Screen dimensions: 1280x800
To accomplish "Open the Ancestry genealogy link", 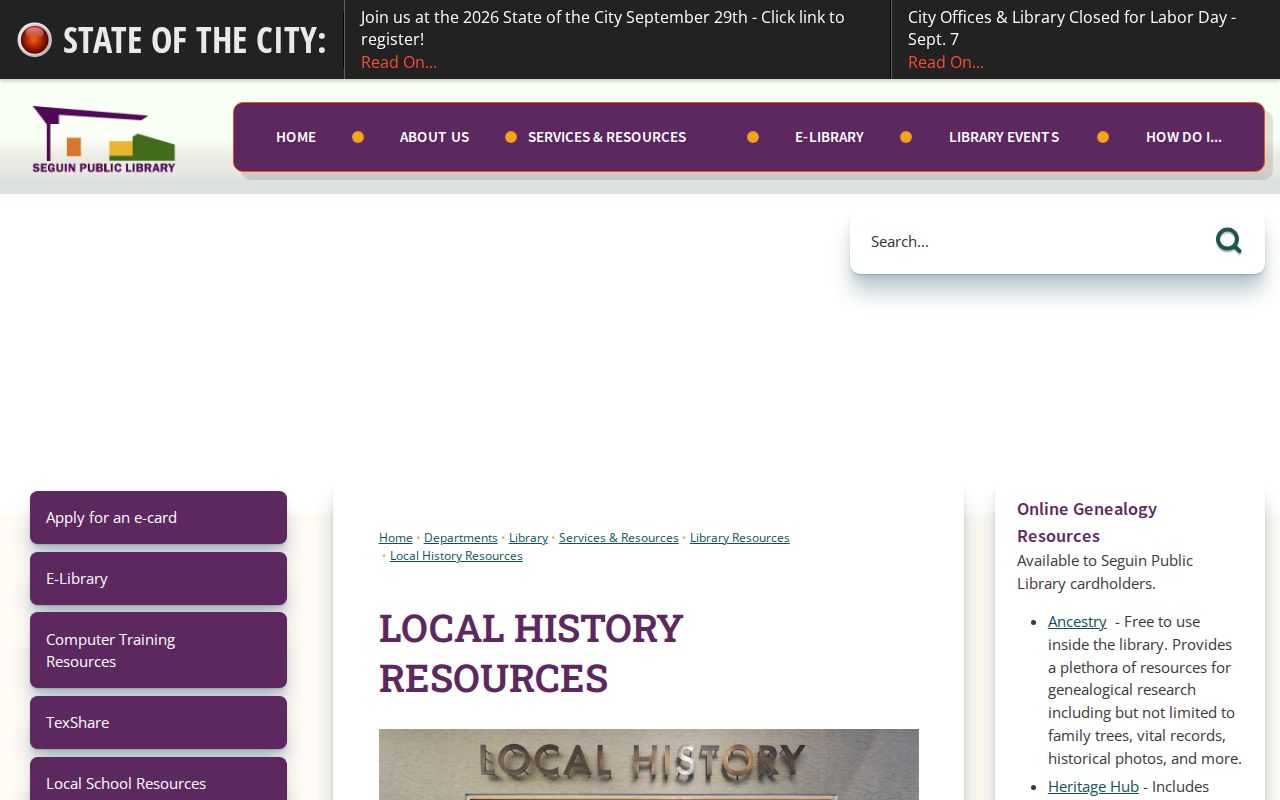I will [x=1077, y=621].
